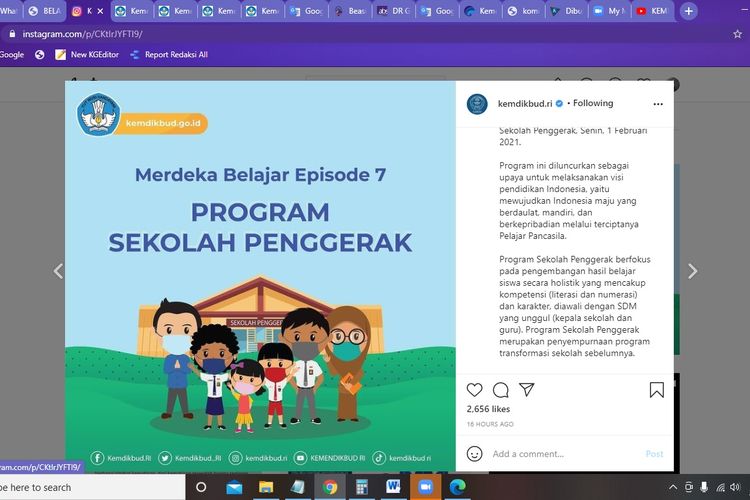
Task: Toggle the Following button
Action: tap(593, 103)
